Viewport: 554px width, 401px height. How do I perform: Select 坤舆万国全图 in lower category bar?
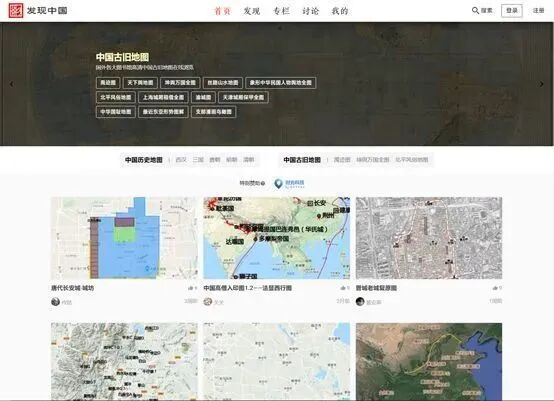click(372, 160)
